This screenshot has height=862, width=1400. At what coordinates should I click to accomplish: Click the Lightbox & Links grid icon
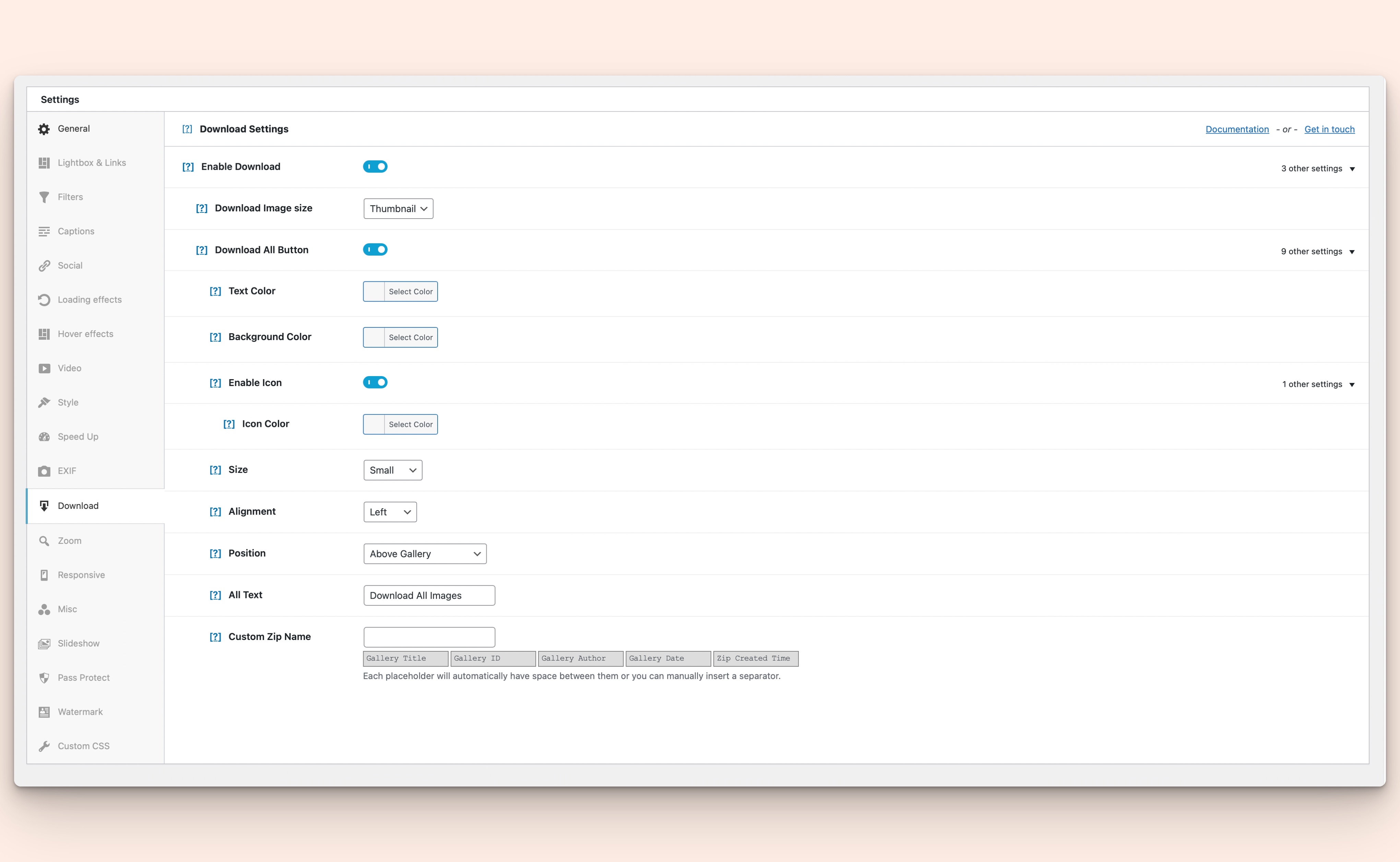(x=44, y=163)
